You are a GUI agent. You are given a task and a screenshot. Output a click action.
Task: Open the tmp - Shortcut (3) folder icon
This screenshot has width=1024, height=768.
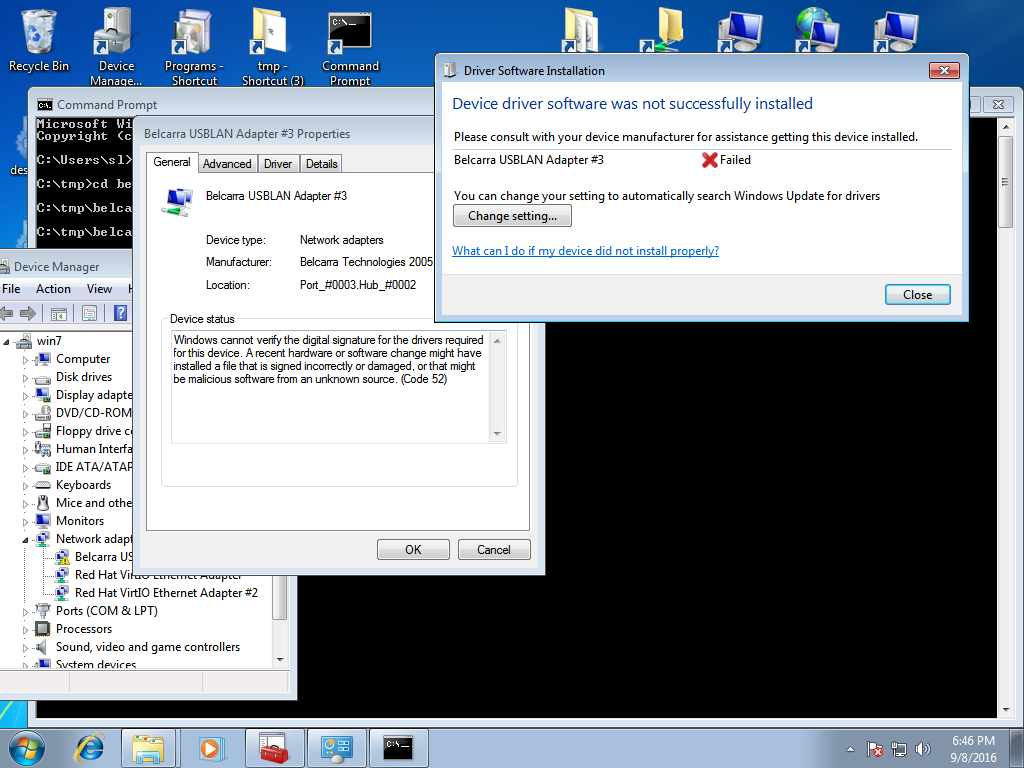[x=272, y=46]
